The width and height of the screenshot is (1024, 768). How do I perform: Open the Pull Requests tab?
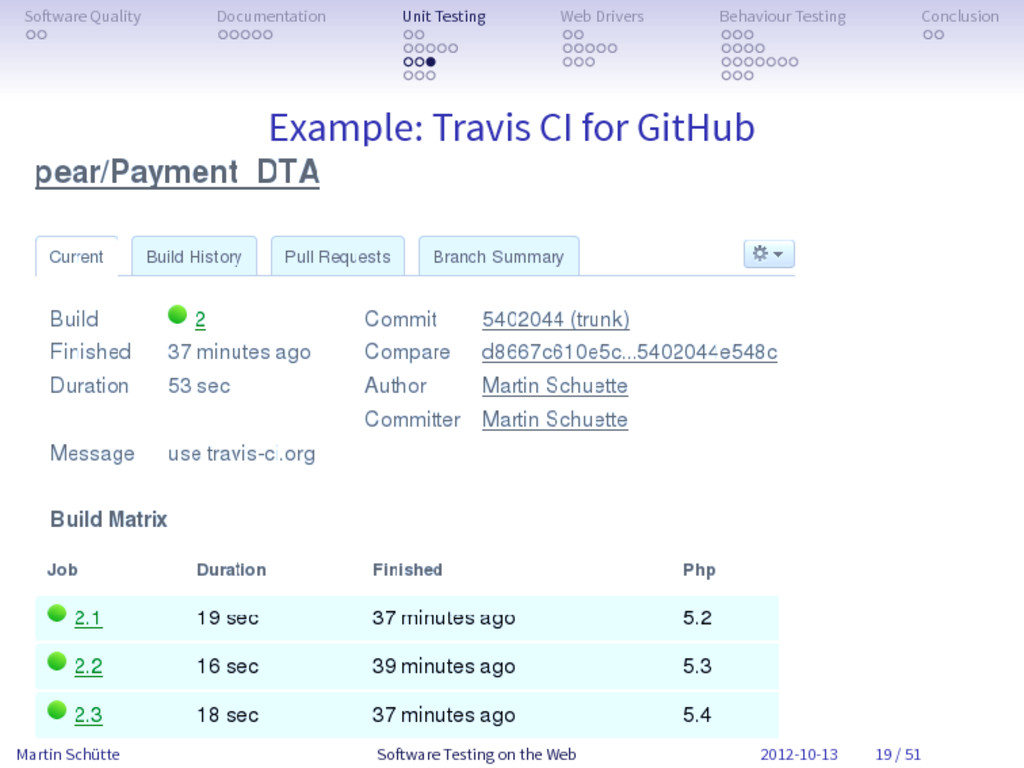338,257
